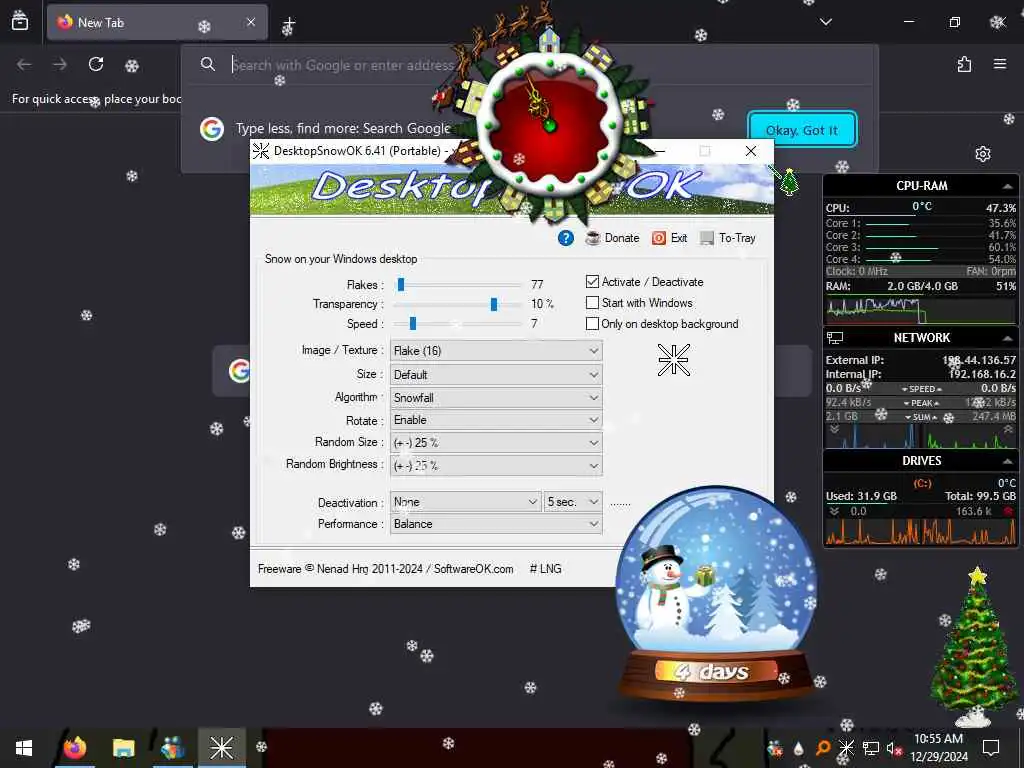
Task: Click the tray network monitor icon
Action: pyautogui.click(x=871, y=748)
